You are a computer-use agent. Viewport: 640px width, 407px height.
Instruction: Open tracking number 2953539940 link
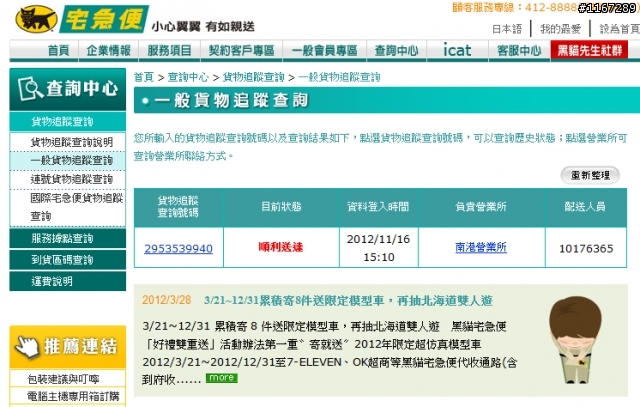pos(178,249)
